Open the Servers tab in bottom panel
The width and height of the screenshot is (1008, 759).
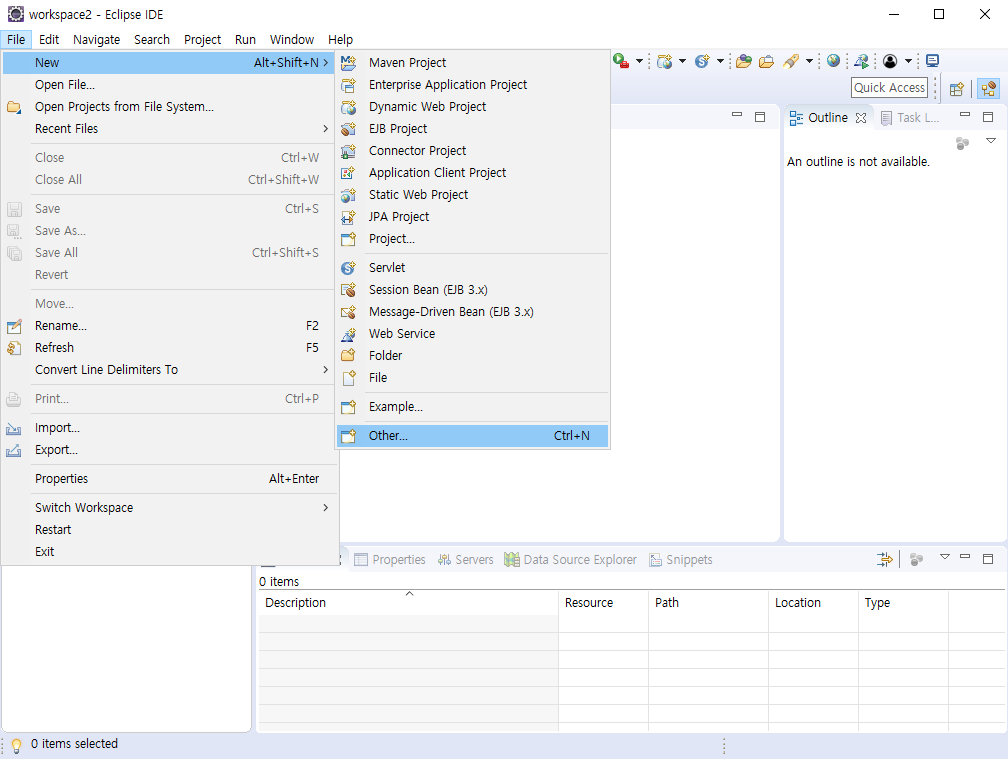(x=465, y=560)
